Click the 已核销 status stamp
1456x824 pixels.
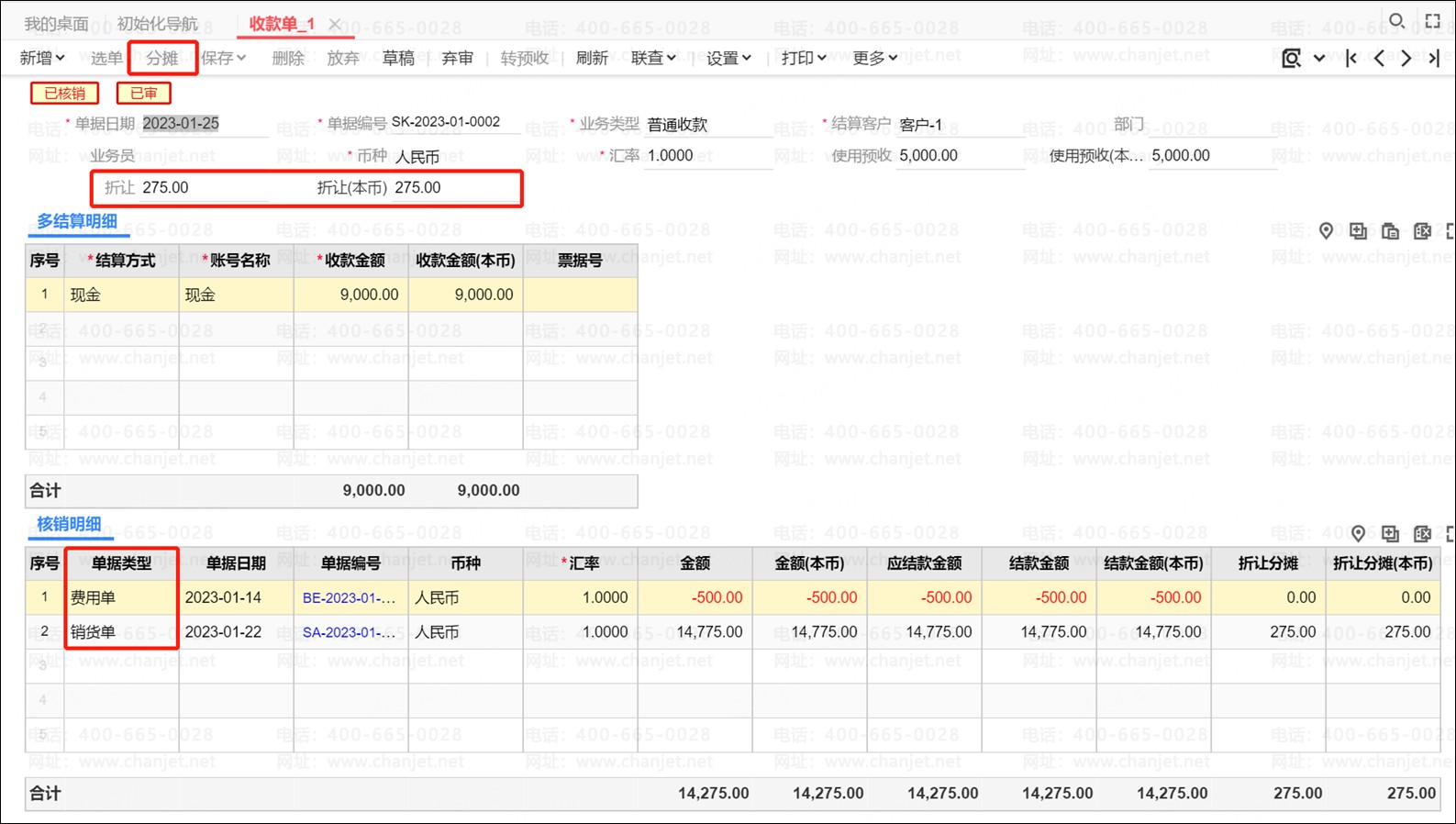click(64, 93)
